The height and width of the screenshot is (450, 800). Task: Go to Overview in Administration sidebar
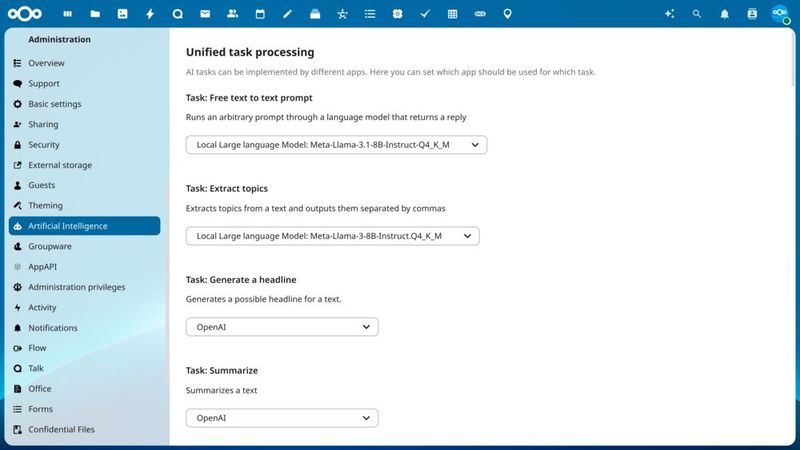(x=84, y=63)
